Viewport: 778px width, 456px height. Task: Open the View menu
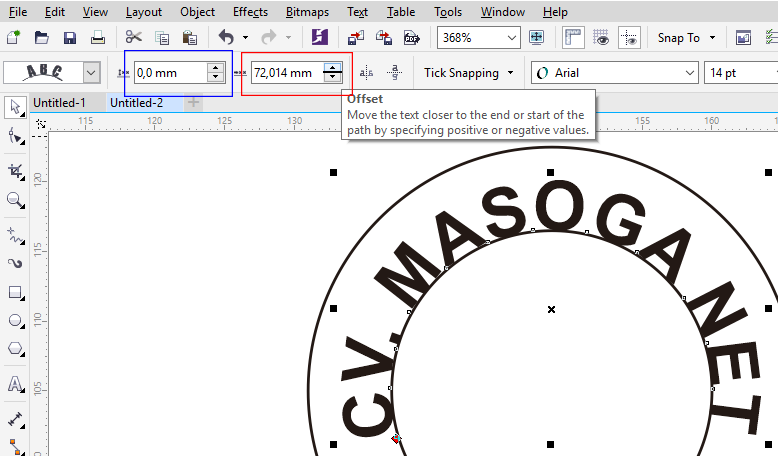[x=95, y=12]
